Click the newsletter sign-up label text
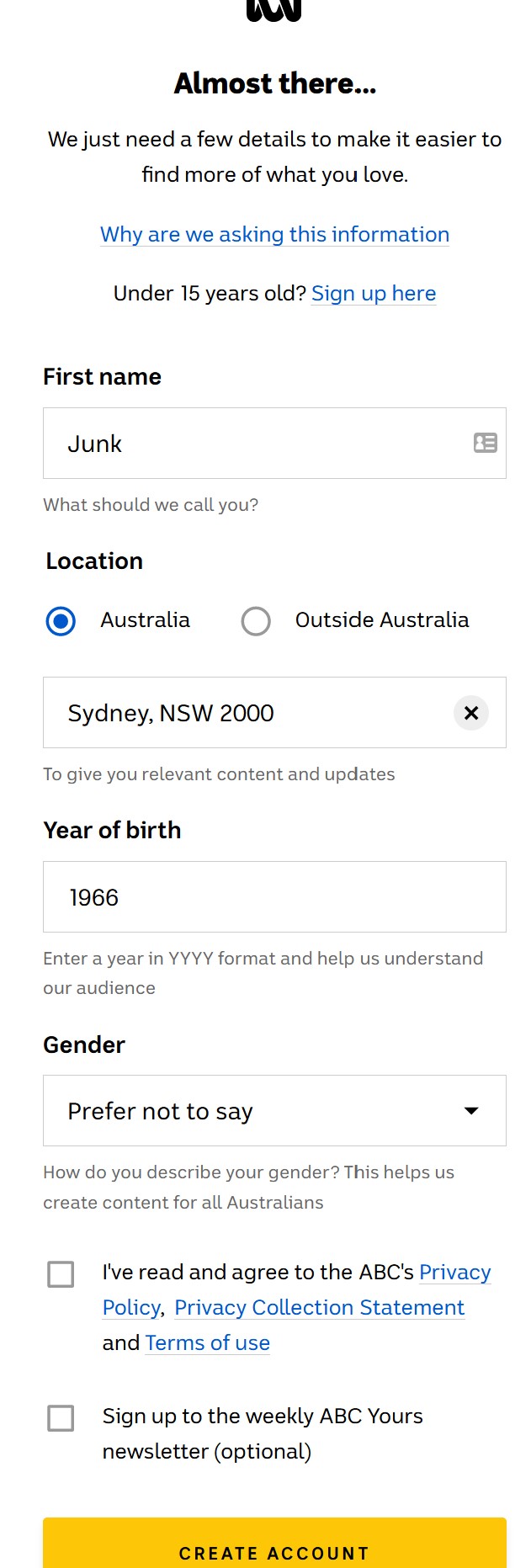 pos(263,1417)
